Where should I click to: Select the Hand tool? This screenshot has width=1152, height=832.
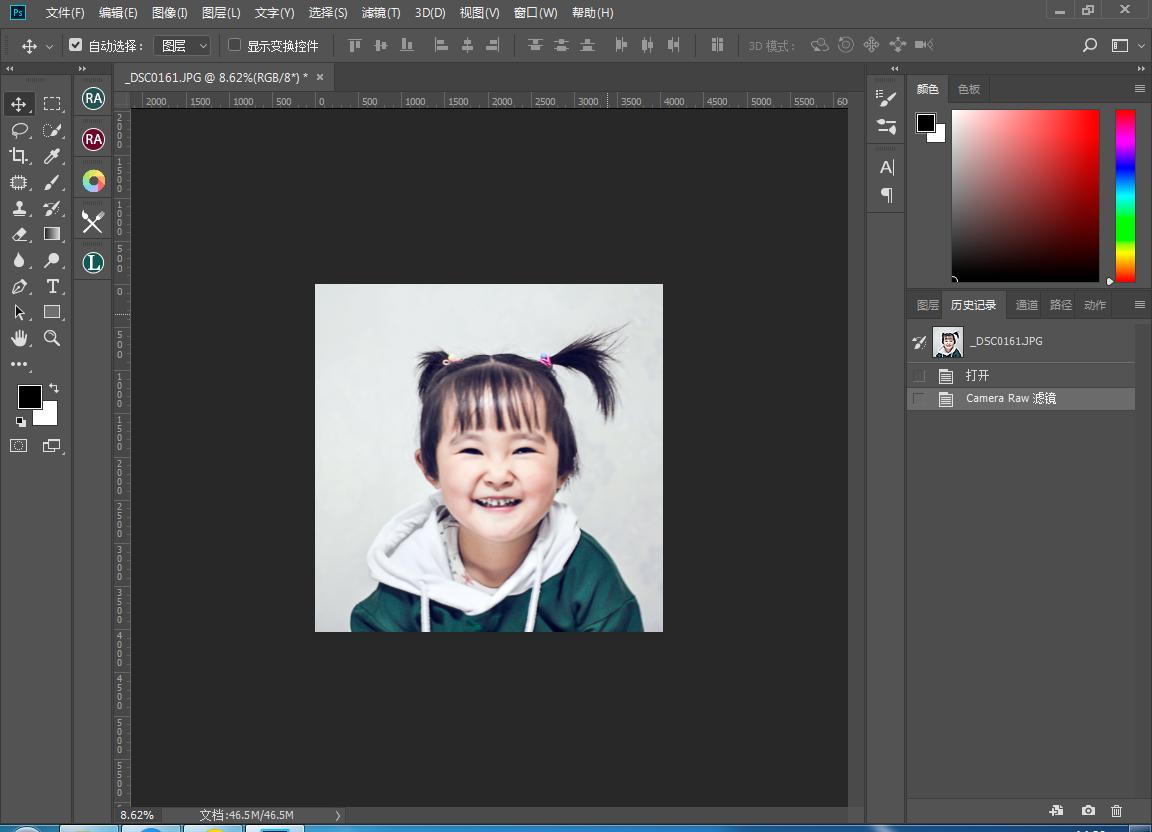point(19,339)
